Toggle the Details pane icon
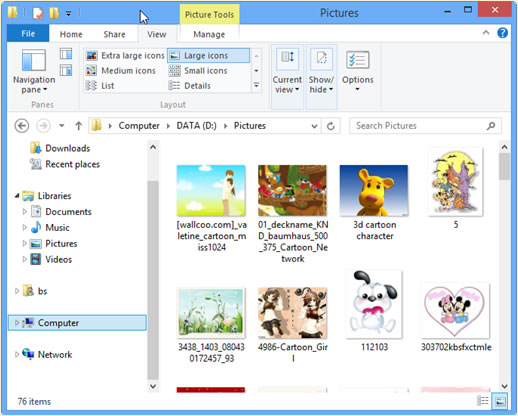The image size is (518, 416). [66, 70]
